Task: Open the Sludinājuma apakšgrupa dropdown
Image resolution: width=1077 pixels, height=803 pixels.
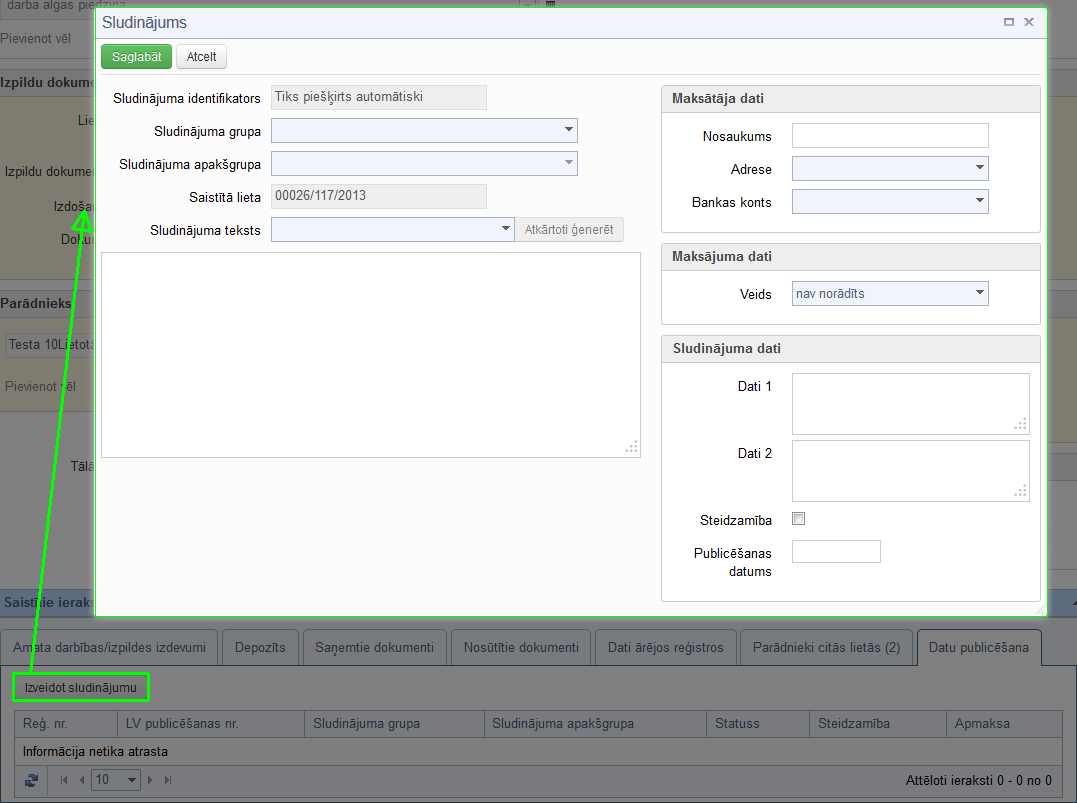Action: (x=569, y=163)
